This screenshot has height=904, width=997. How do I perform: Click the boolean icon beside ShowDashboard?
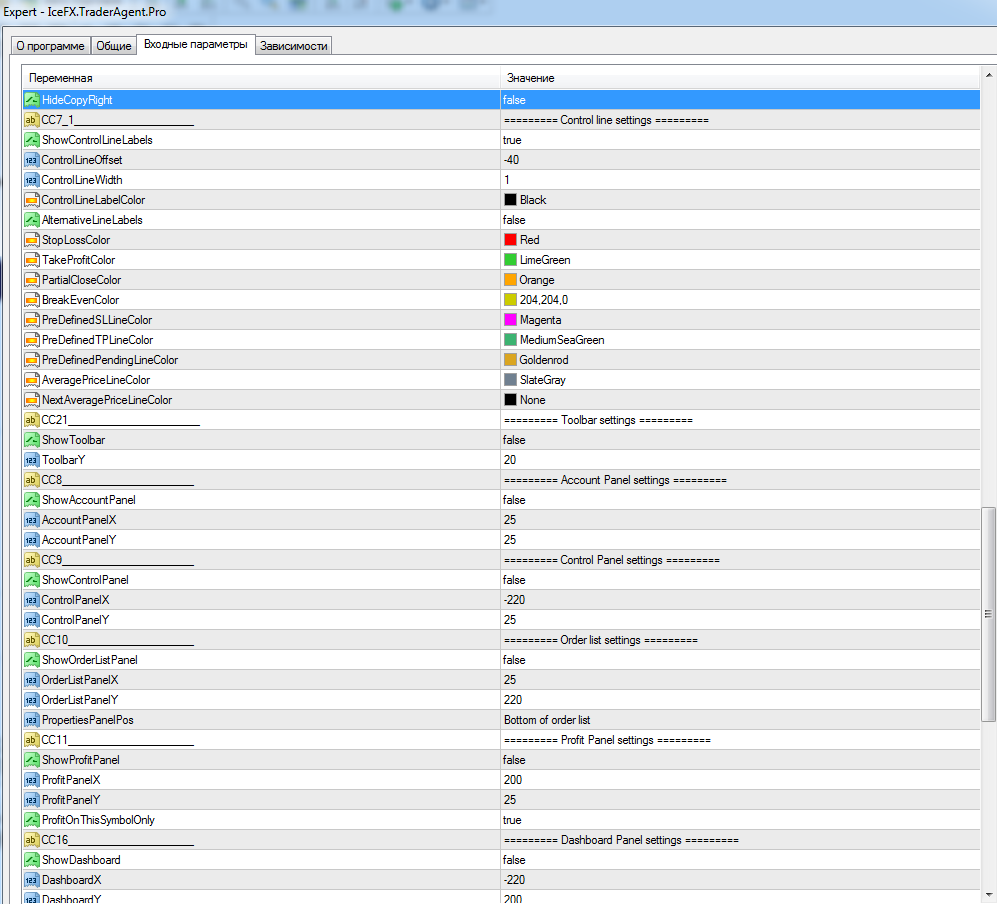(31, 860)
